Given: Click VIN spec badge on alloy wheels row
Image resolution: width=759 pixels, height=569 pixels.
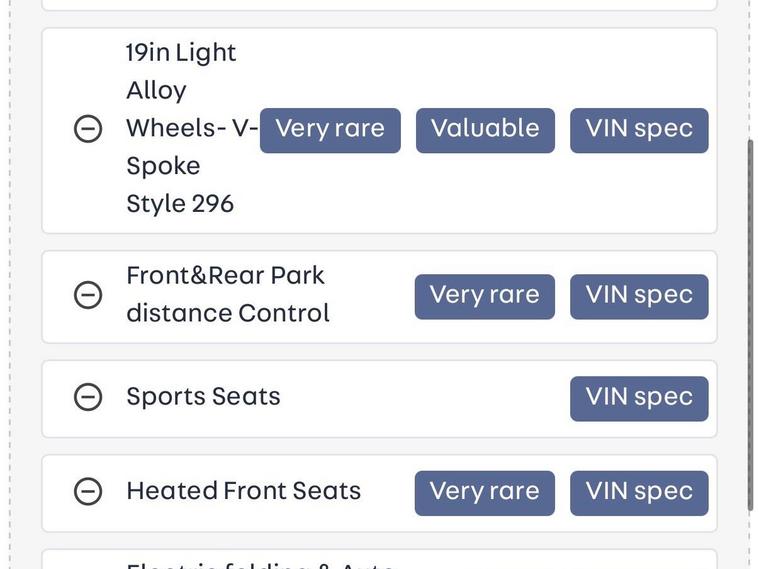Looking at the screenshot, I should click(639, 130).
